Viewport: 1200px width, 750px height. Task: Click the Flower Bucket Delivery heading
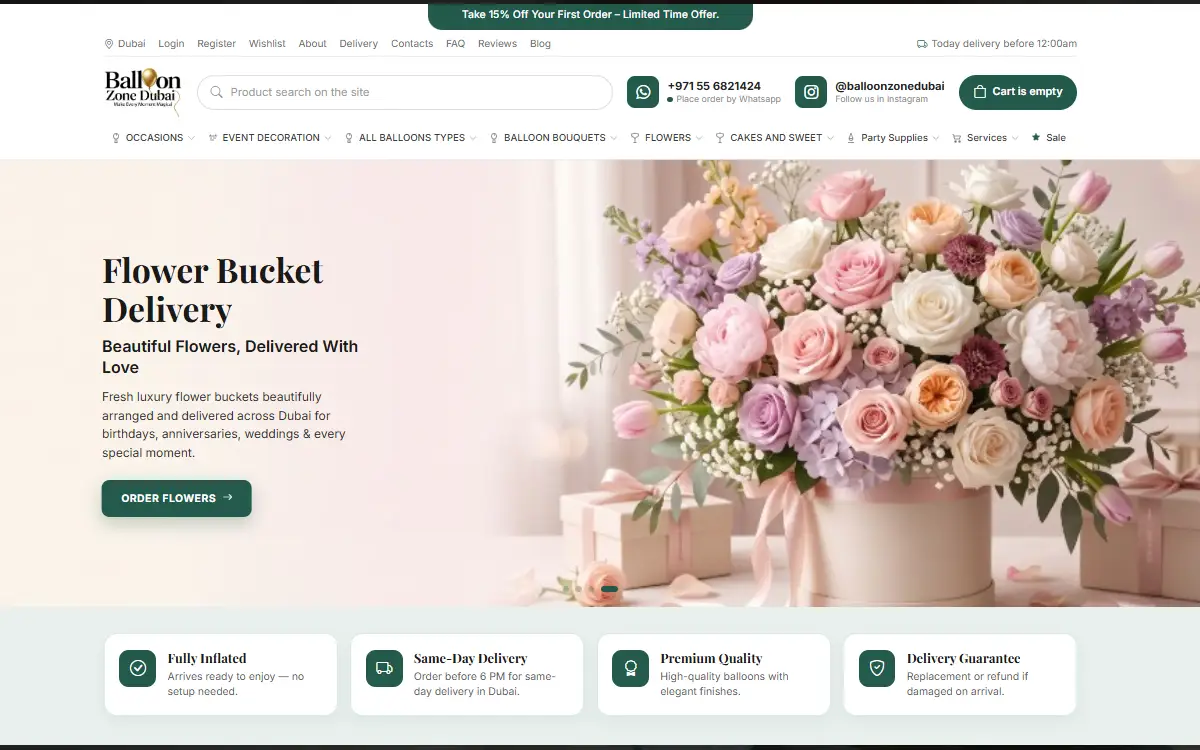[213, 290]
